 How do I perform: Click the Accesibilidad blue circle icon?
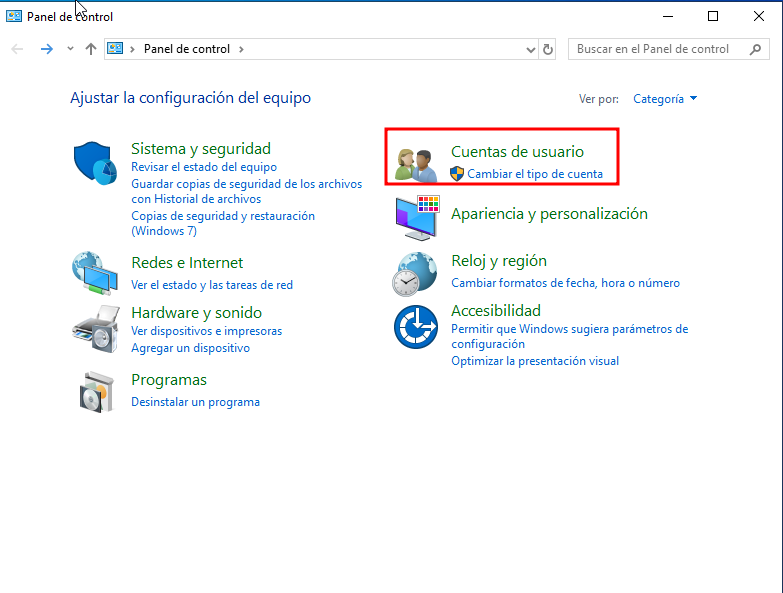[416, 327]
